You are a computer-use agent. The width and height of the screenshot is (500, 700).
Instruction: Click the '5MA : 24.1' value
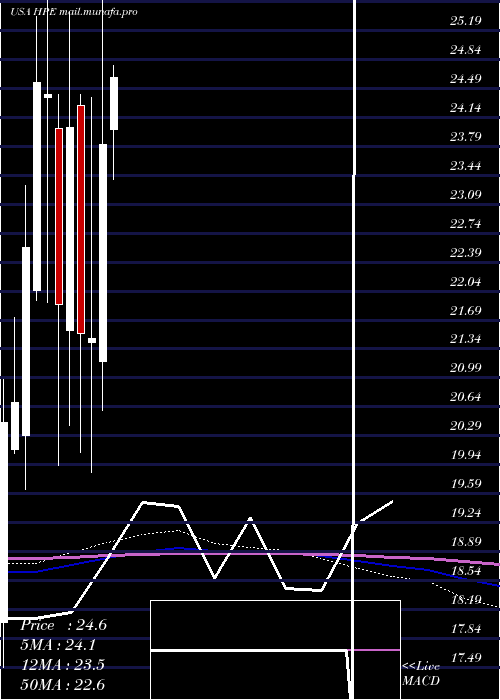(x=58, y=645)
